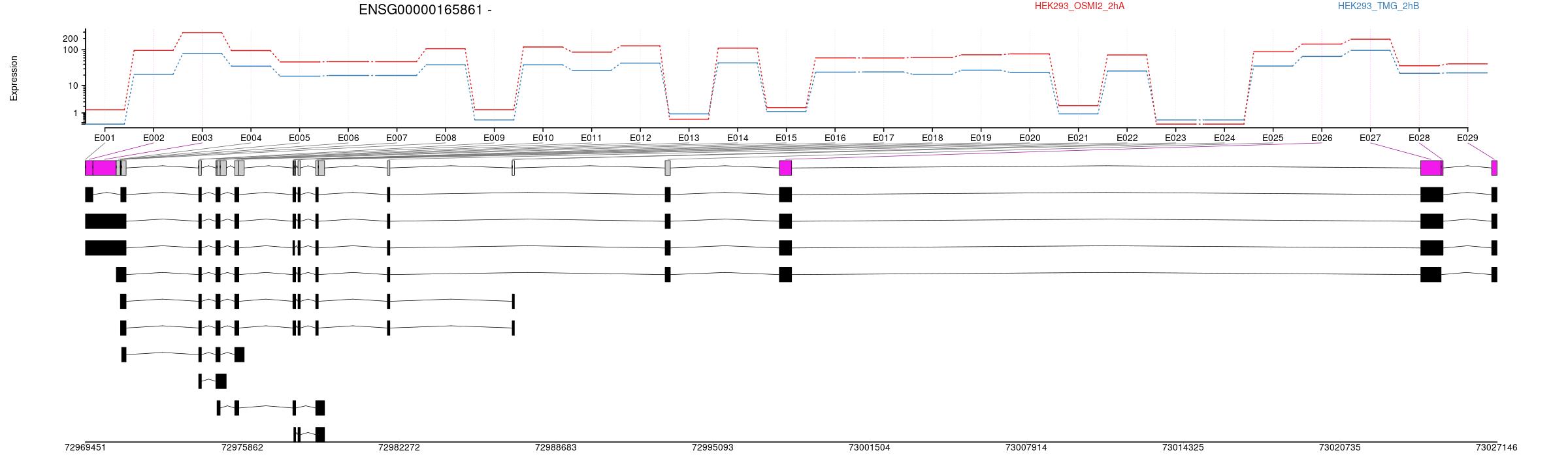Click exon label E010
The width and height of the screenshot is (1568, 457).
pos(543,138)
